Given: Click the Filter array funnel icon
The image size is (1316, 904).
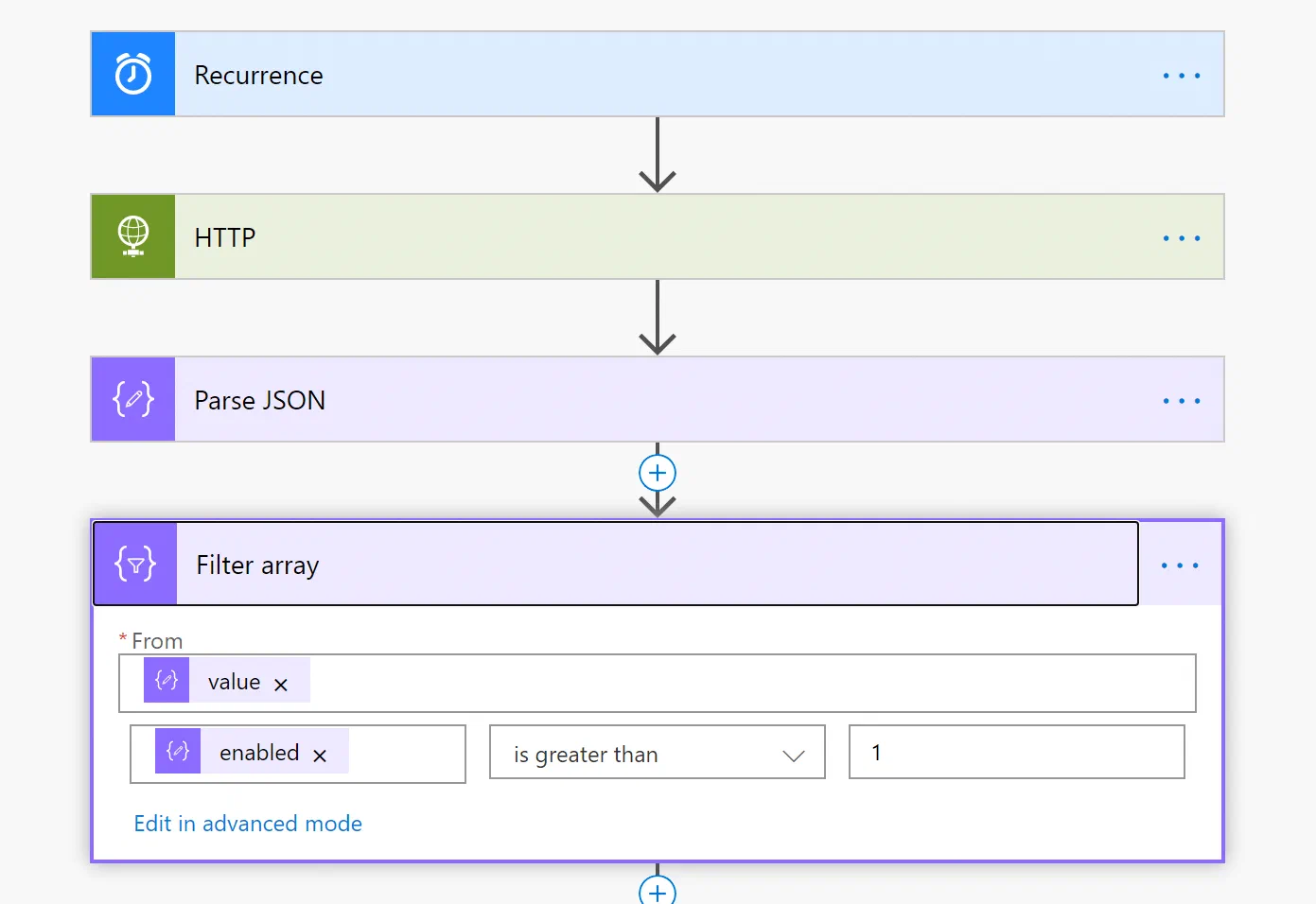Looking at the screenshot, I should 135,564.
